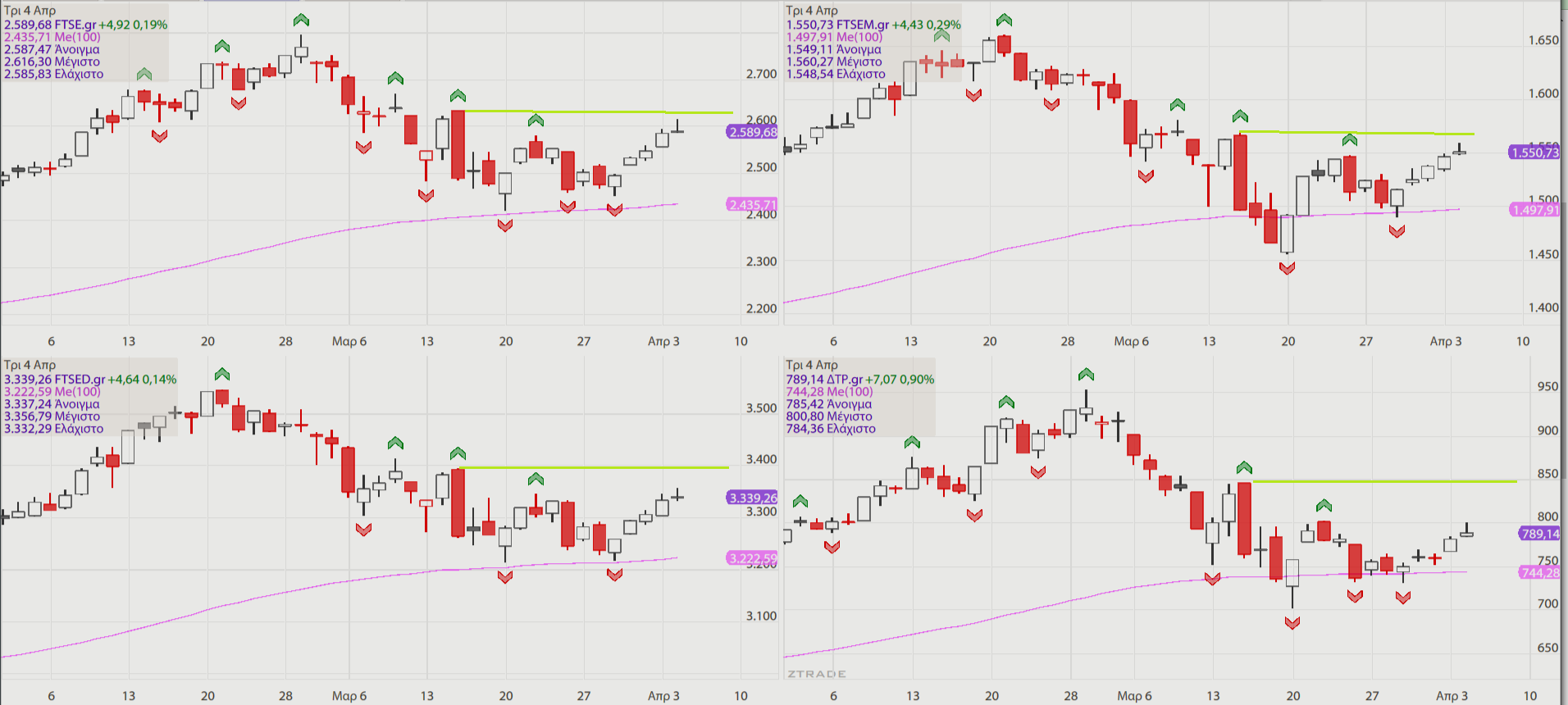Click Μαρ 6 date on FTSEM.gr chart axis
1568x705 pixels.
(x=1132, y=341)
